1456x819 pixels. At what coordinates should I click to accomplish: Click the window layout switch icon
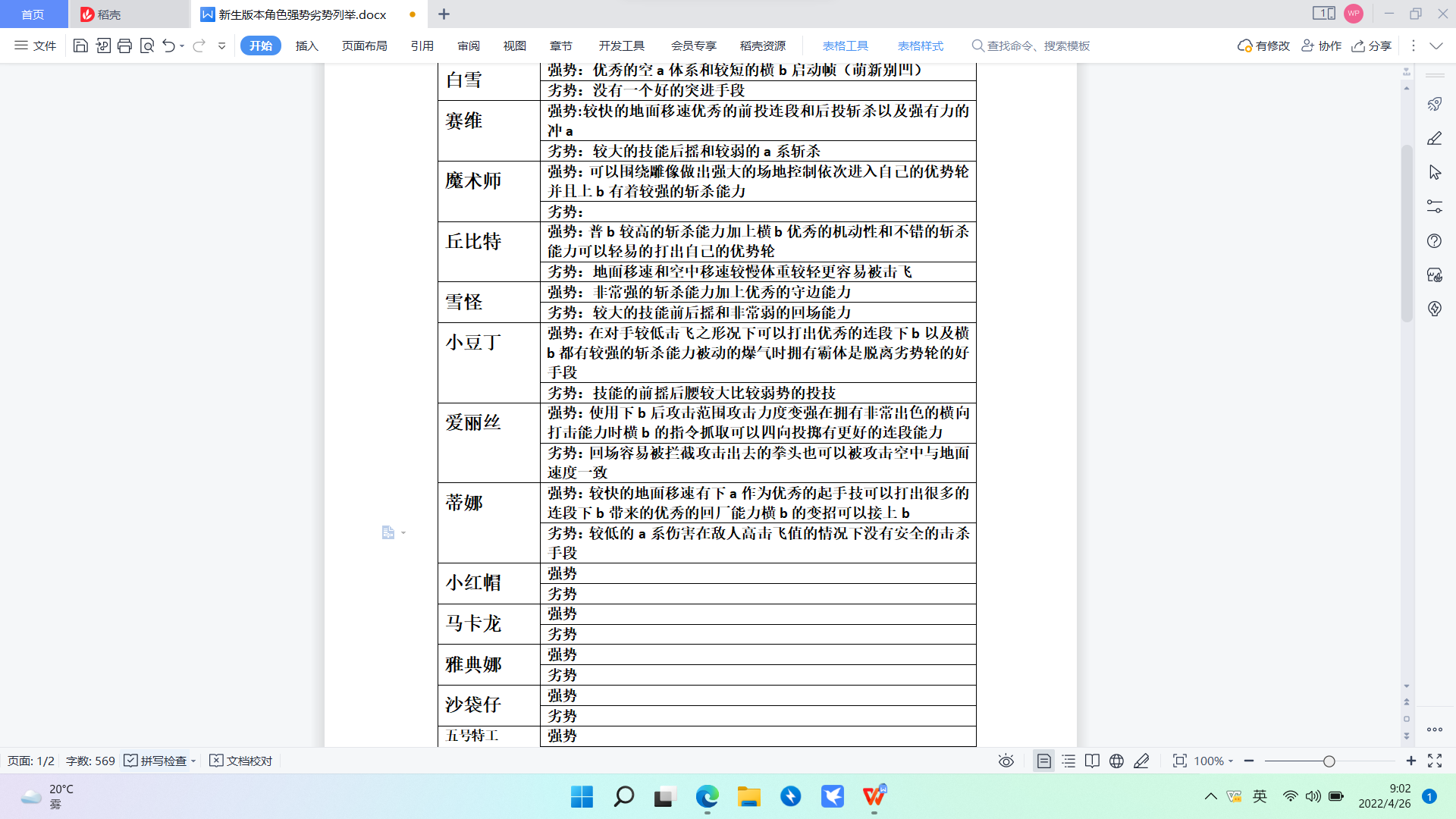[1324, 14]
